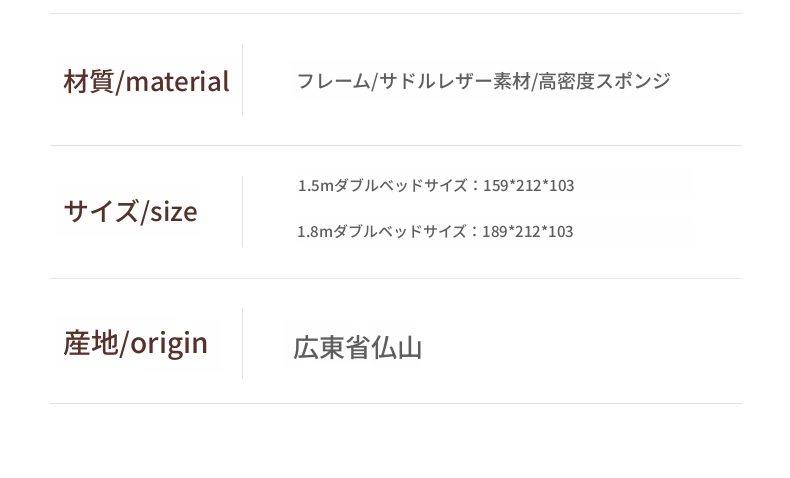Click the サドルレザー素材 phrase
This screenshot has height=478, width=790.
(x=455, y=81)
